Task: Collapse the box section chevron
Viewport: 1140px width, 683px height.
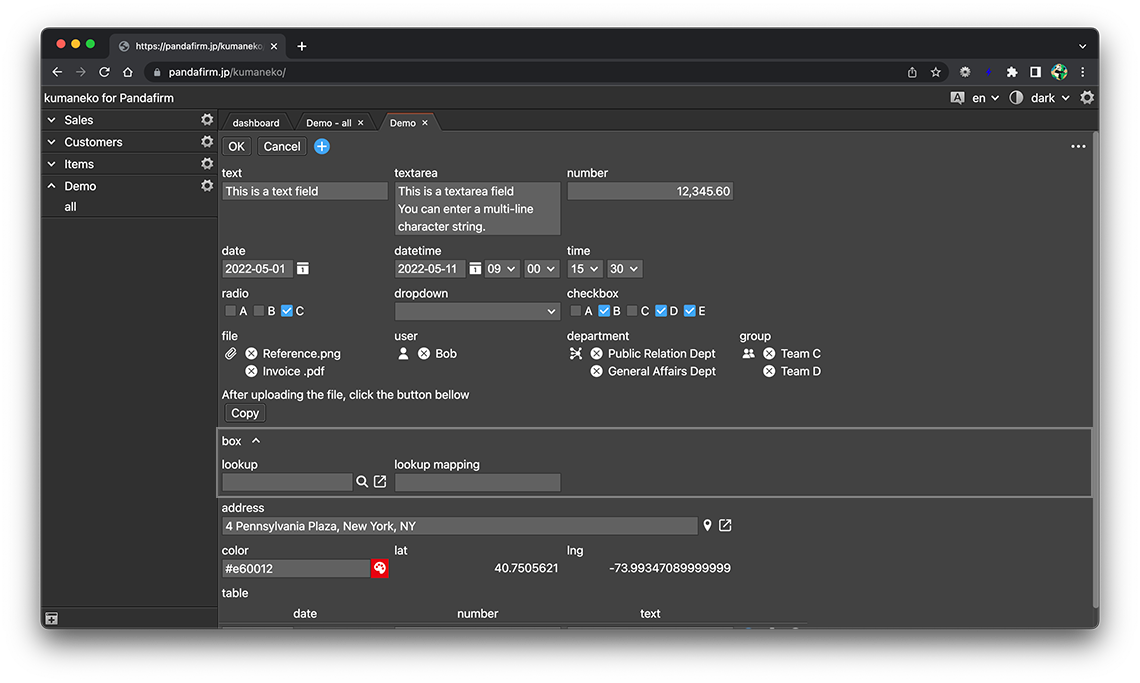Action: click(256, 441)
